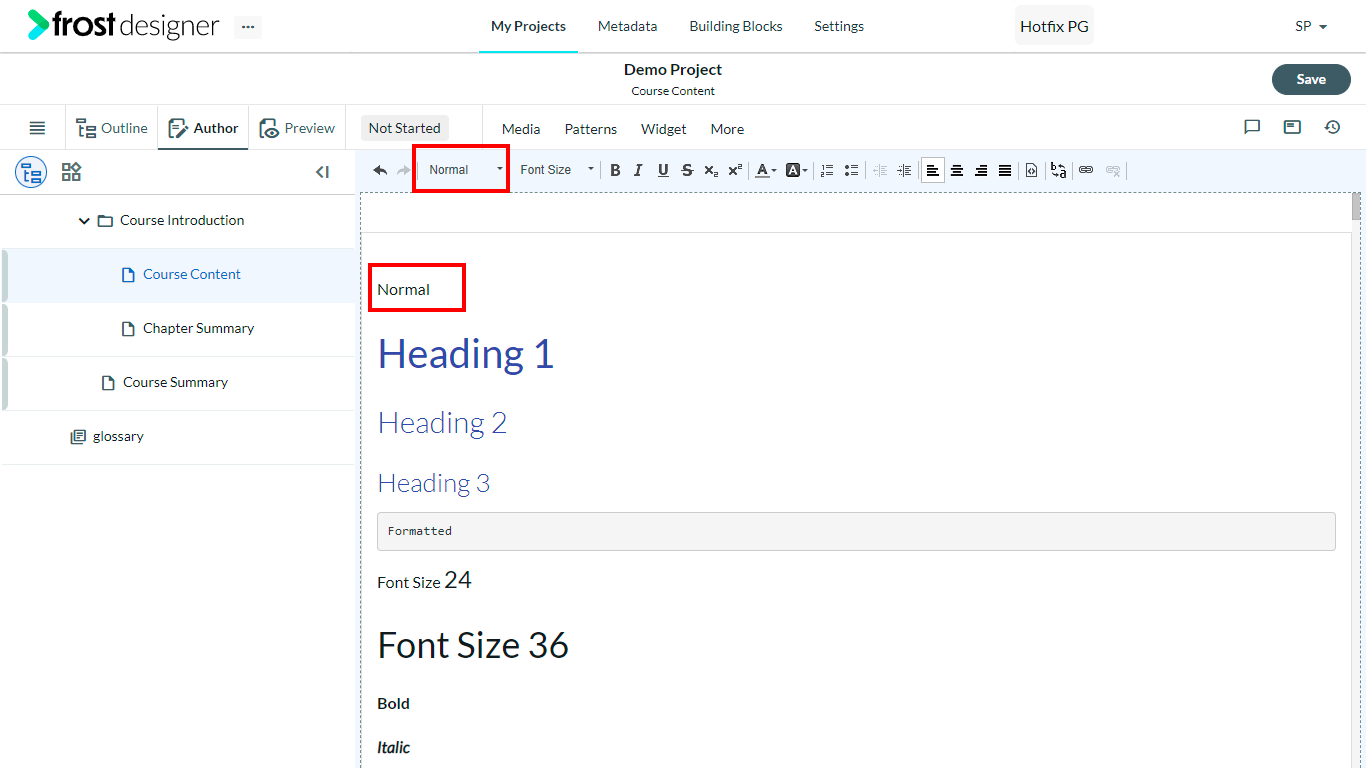Increase the paragraph indent
The height and width of the screenshot is (768, 1366).
pyautogui.click(x=904, y=170)
